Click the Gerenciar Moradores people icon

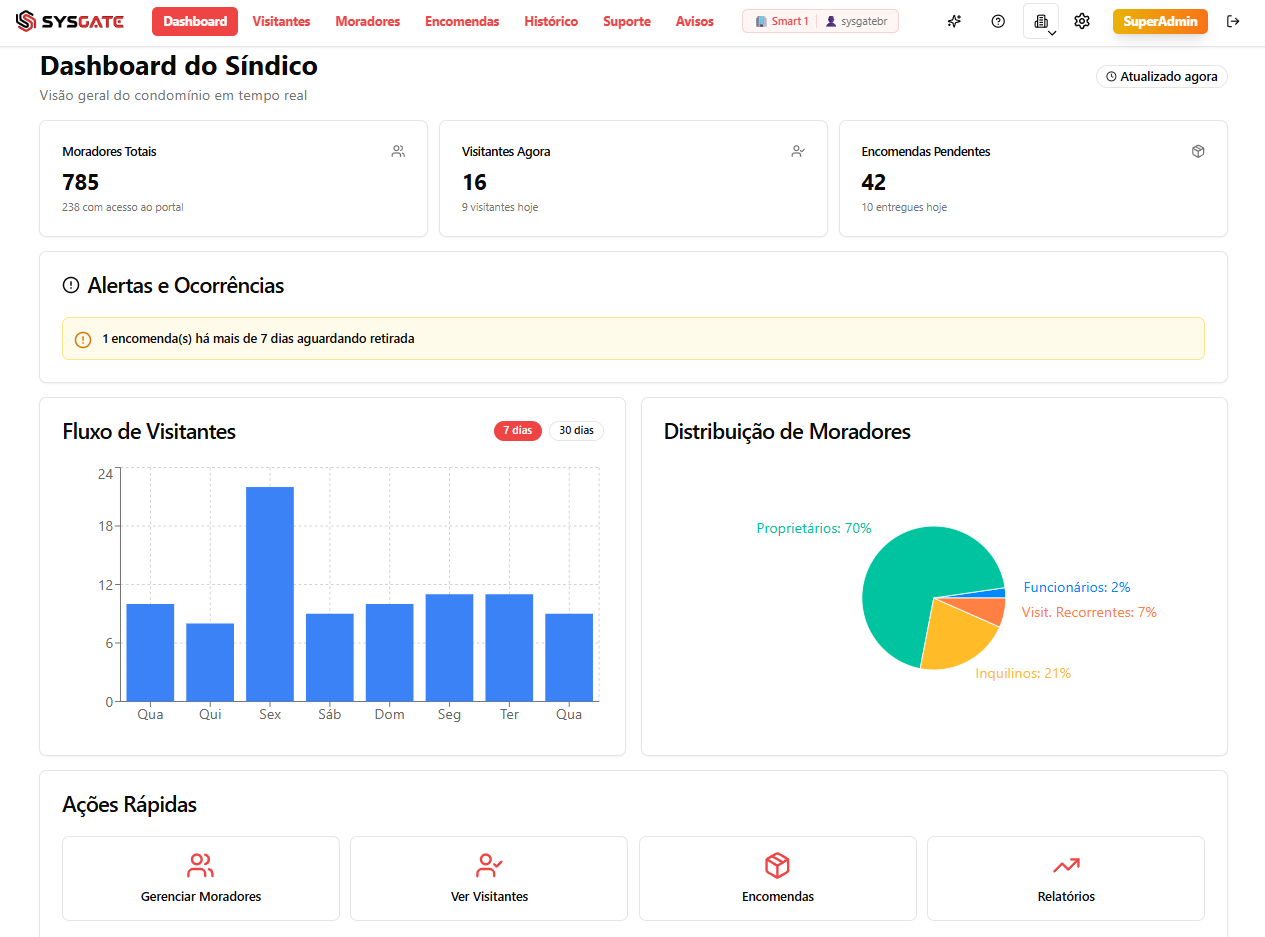[201, 865]
